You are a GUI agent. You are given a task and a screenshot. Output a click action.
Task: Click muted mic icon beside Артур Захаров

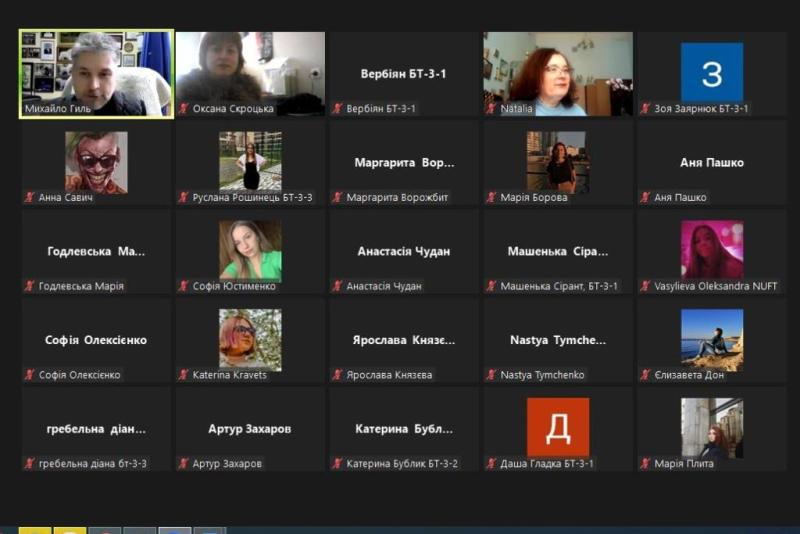183,464
